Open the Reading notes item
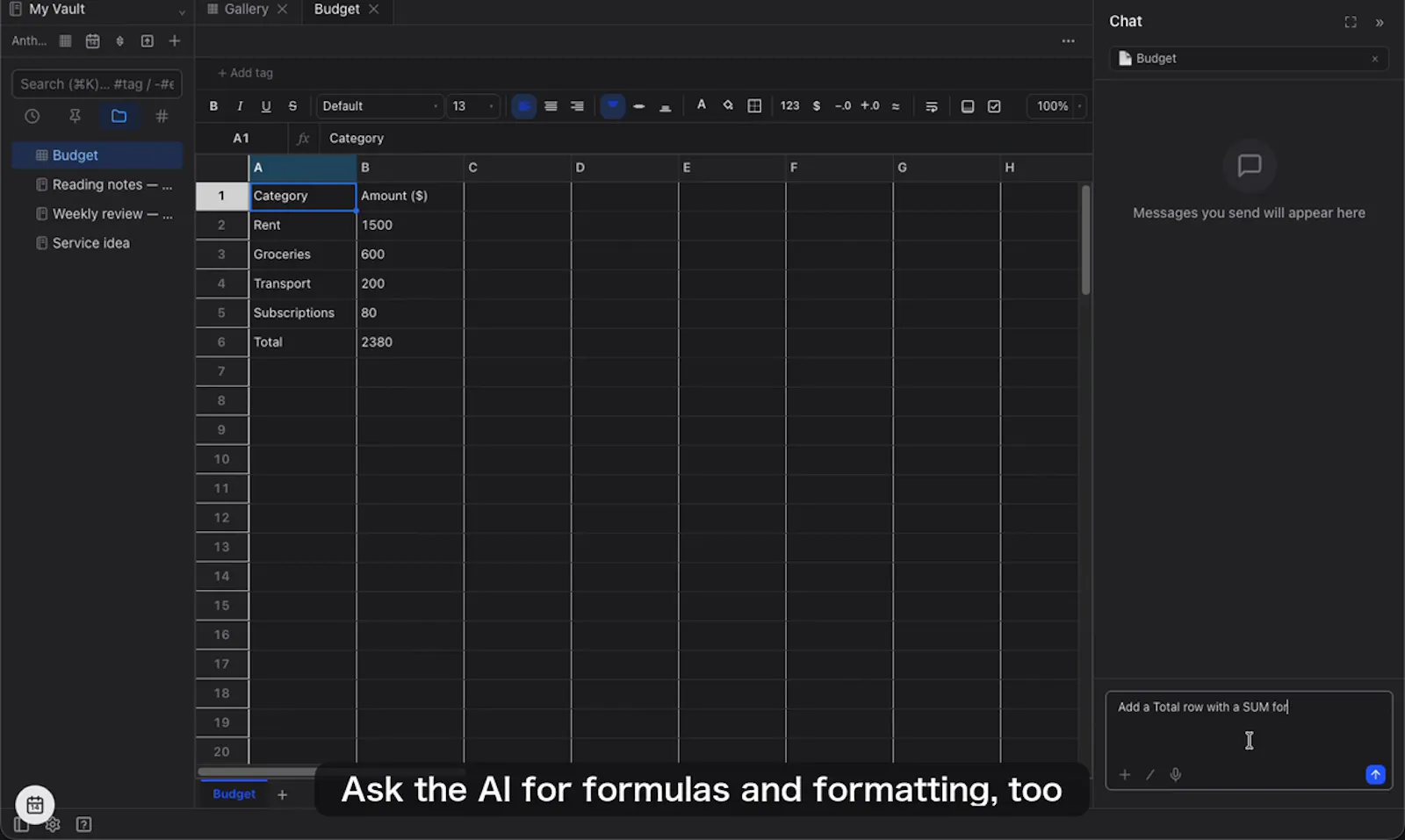Image resolution: width=1405 pixels, height=840 pixels. click(x=97, y=184)
